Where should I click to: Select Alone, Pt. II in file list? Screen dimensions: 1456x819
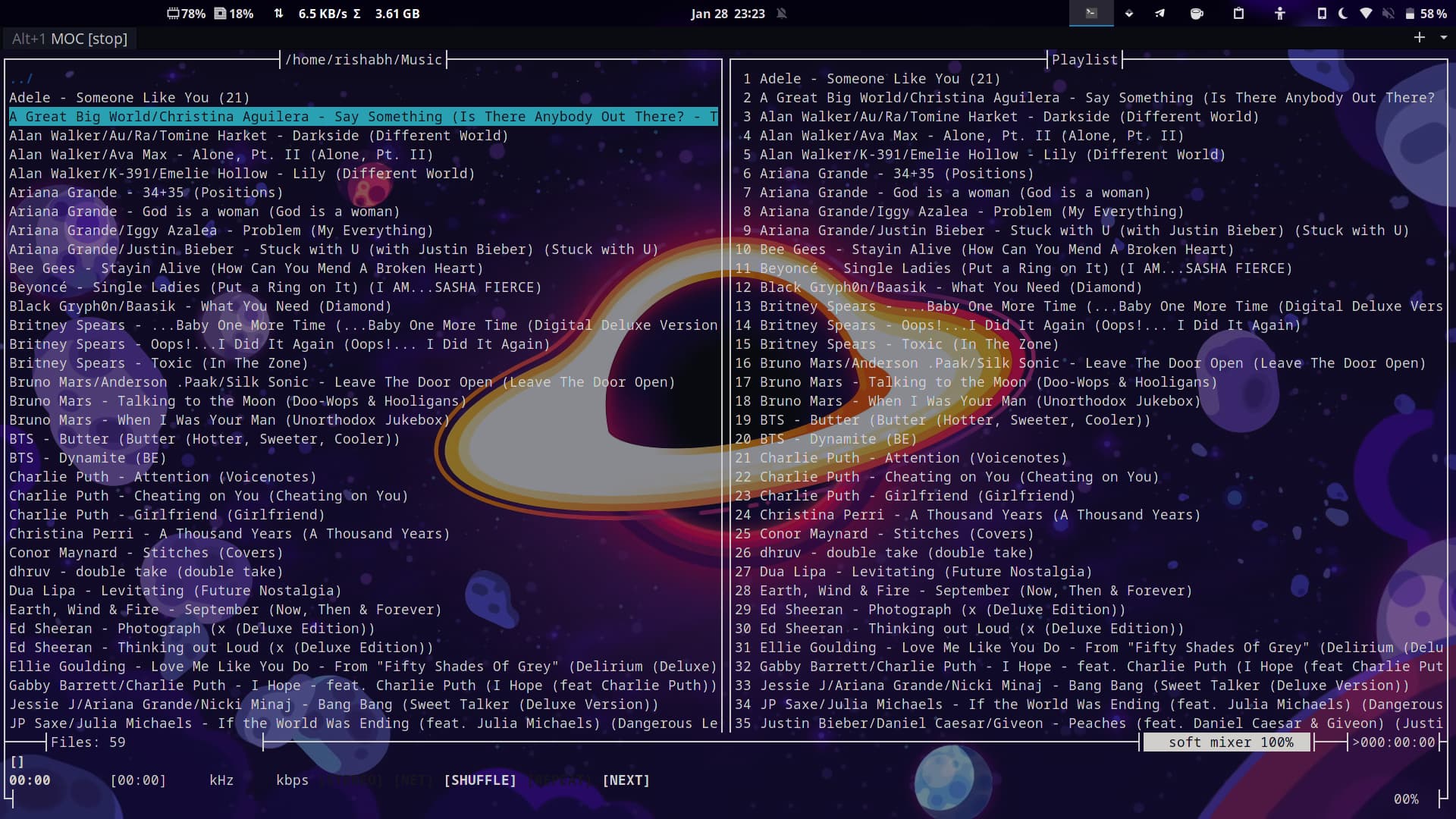(221, 155)
